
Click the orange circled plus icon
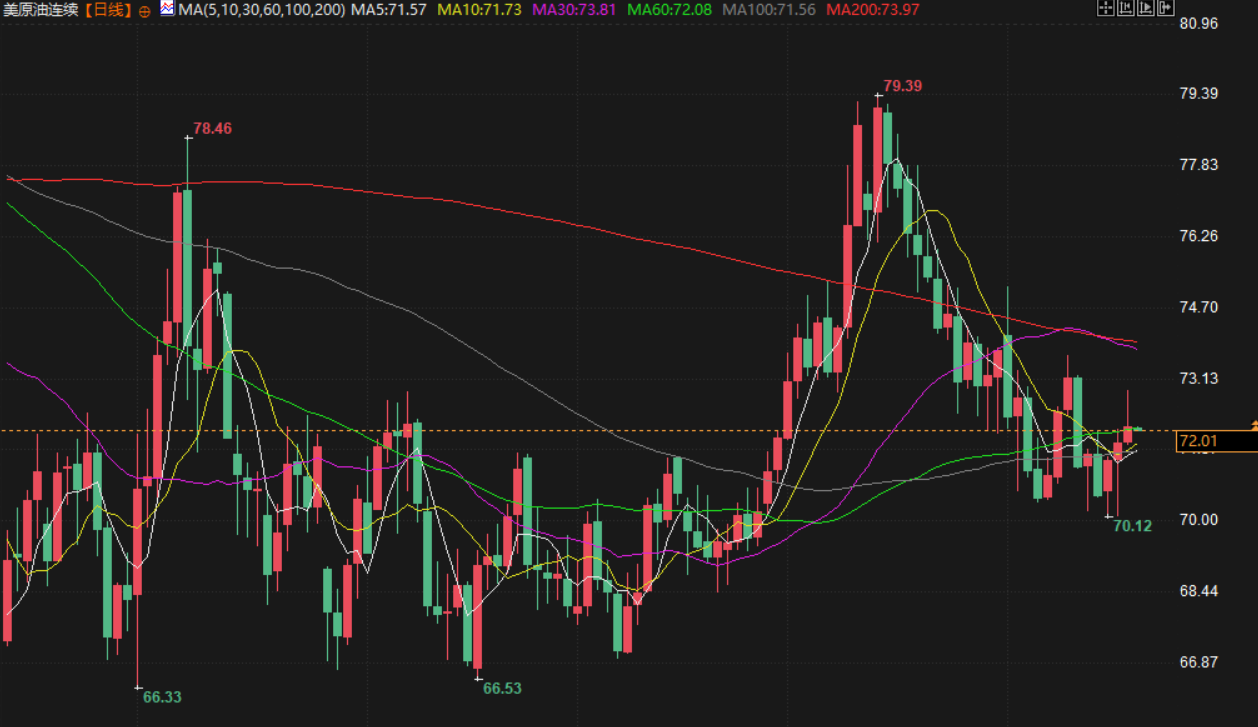145,11
